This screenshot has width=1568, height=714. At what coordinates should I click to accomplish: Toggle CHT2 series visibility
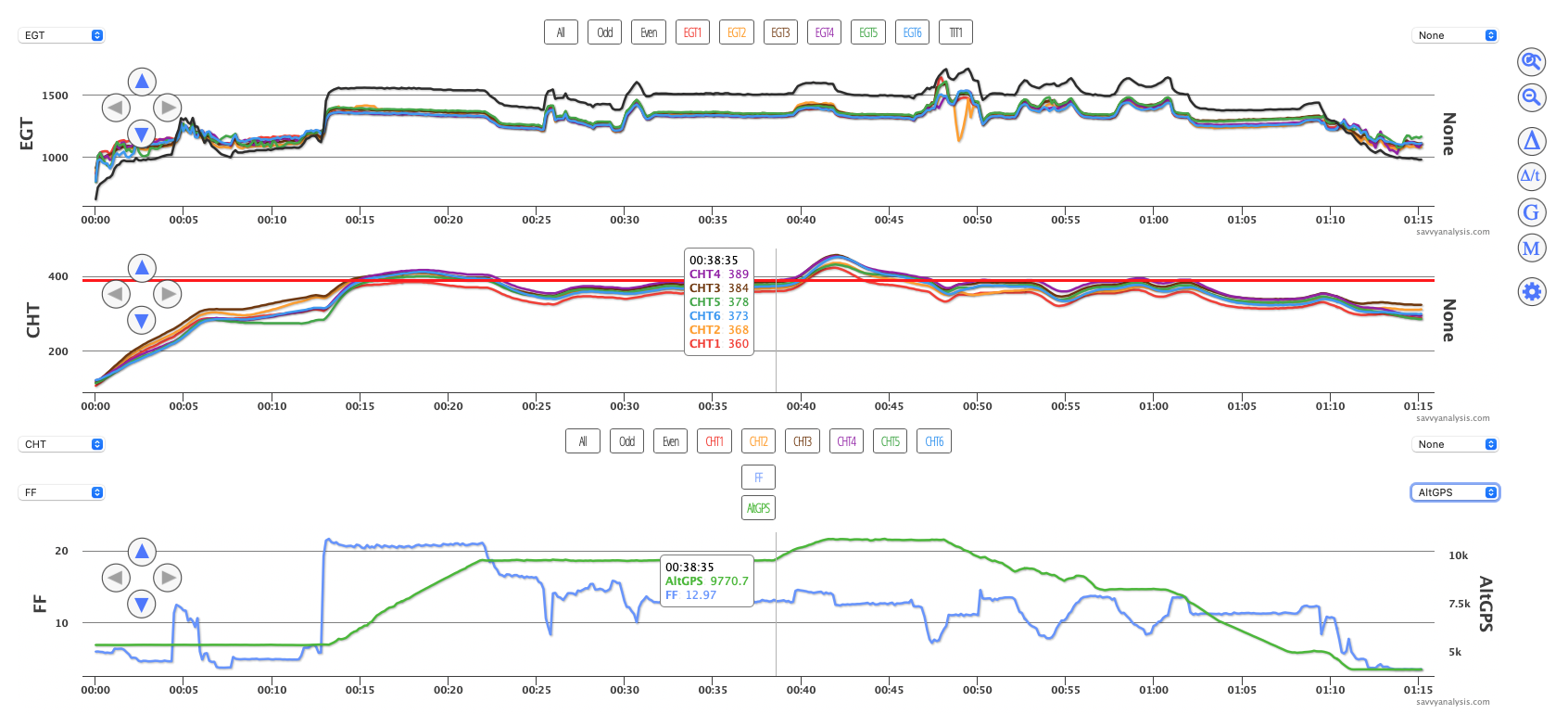pyautogui.click(x=759, y=441)
